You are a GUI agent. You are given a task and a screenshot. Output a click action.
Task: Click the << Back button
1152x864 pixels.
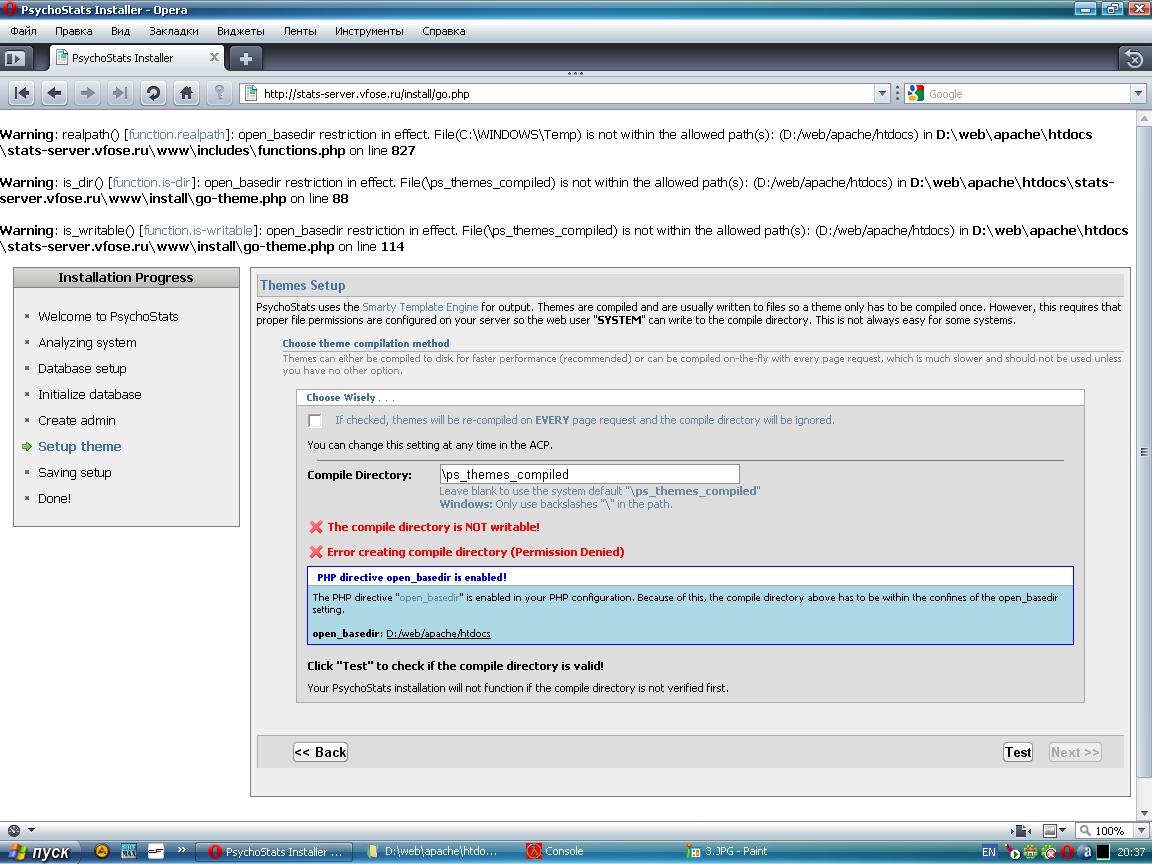pos(320,752)
